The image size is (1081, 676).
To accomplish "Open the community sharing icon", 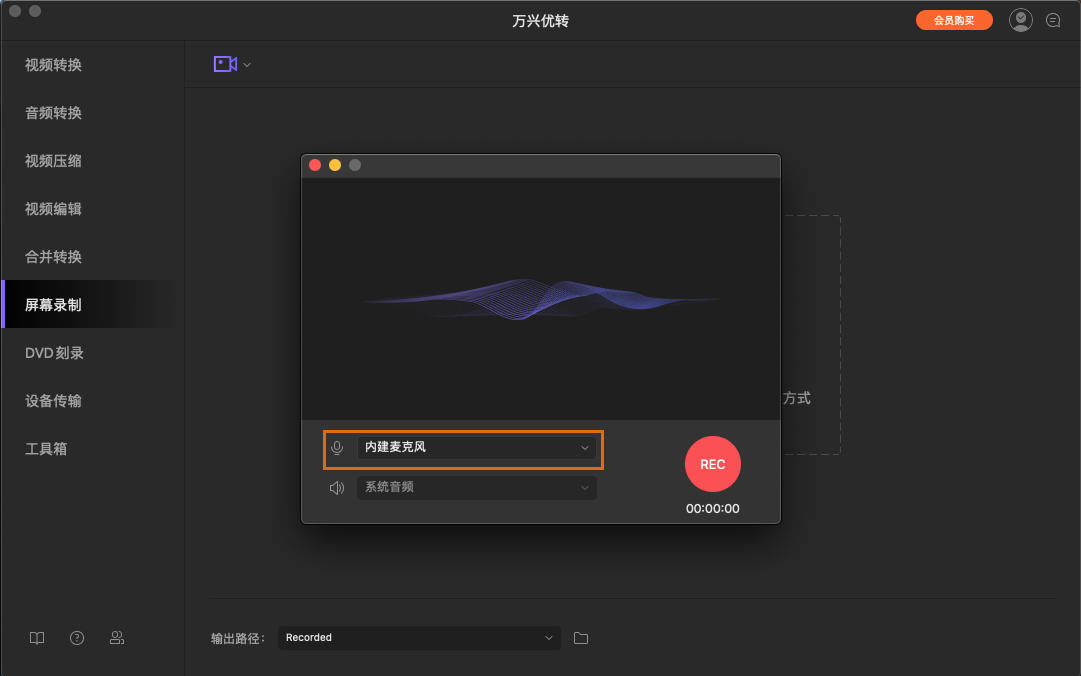I will 117,637.
